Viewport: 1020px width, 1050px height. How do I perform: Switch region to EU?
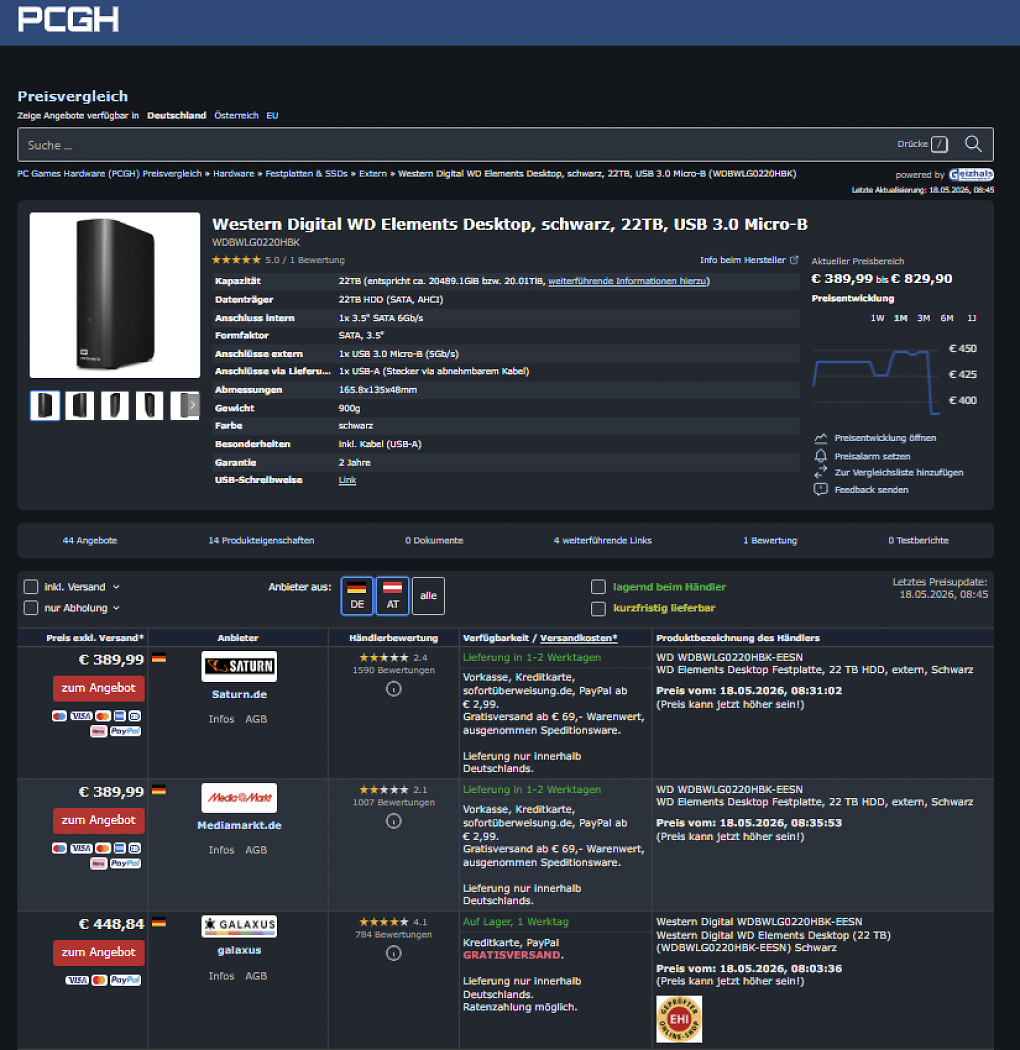tap(272, 115)
